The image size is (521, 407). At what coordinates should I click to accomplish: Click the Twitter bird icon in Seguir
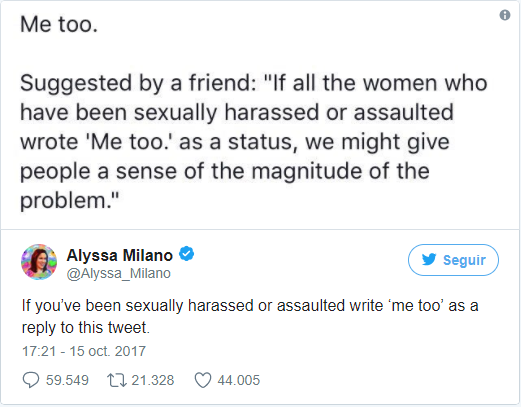pyautogui.click(x=429, y=259)
